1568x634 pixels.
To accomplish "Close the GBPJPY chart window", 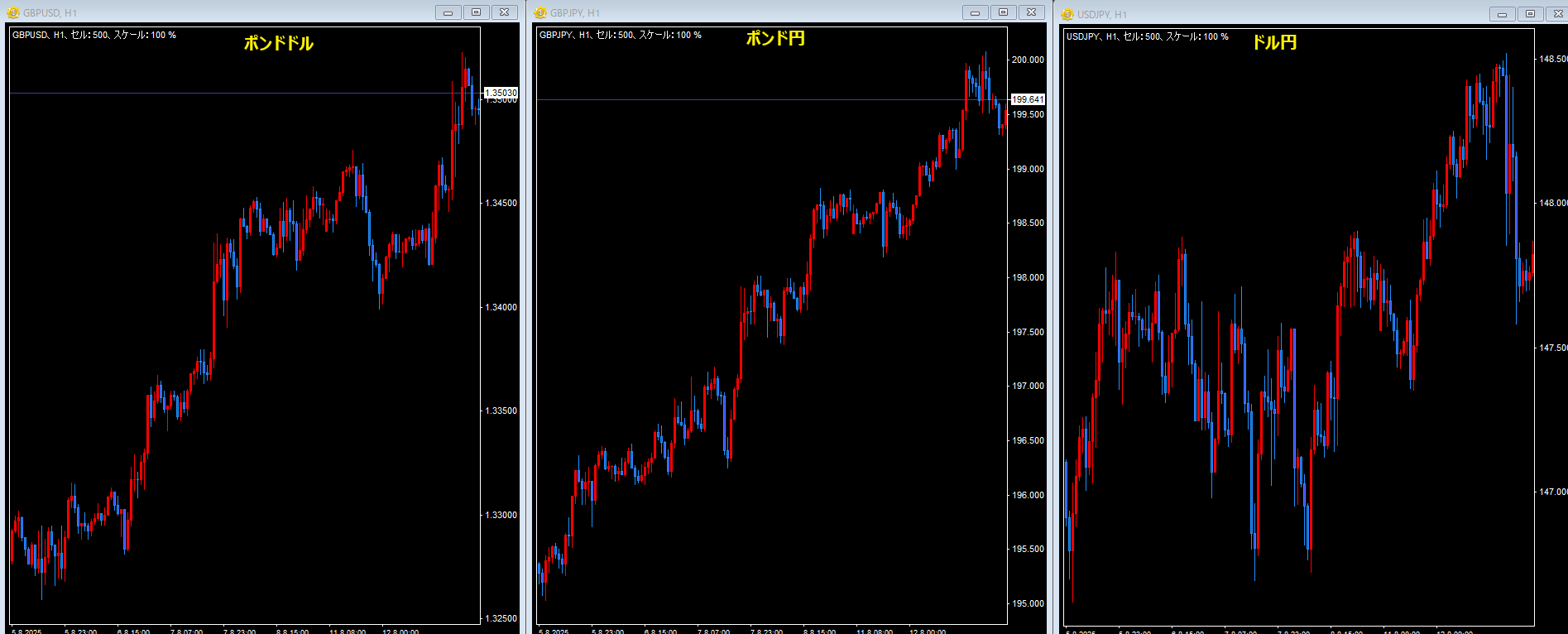I will coord(1031,12).
